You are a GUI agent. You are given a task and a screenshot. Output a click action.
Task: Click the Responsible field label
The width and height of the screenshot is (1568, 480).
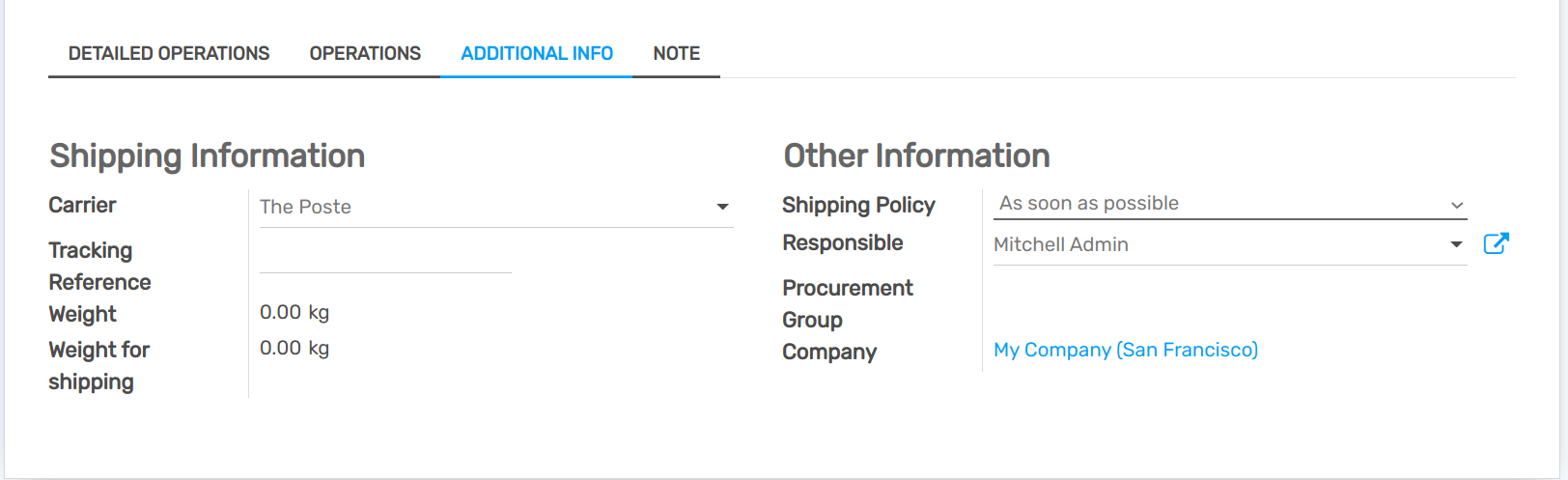842,242
